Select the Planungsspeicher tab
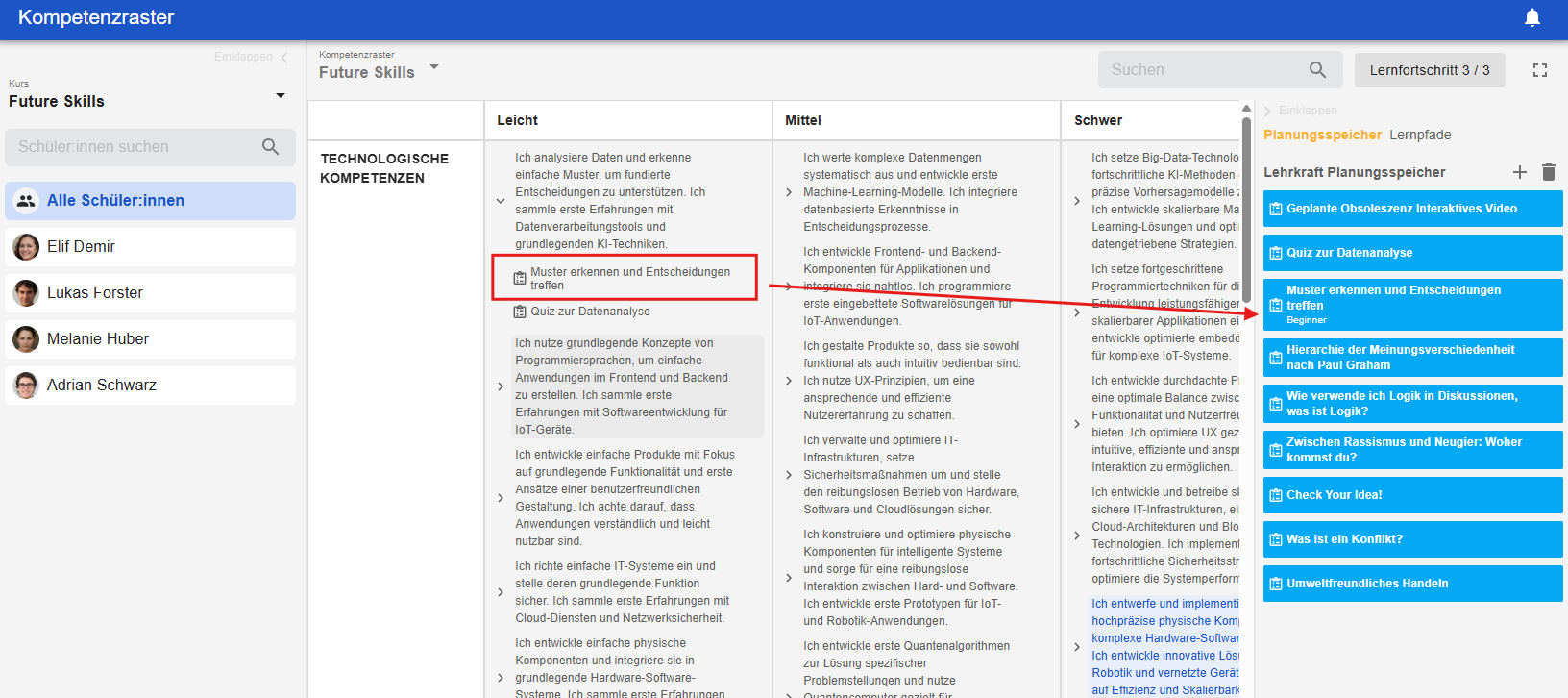Image resolution: width=1568 pixels, height=698 pixels. click(1322, 135)
